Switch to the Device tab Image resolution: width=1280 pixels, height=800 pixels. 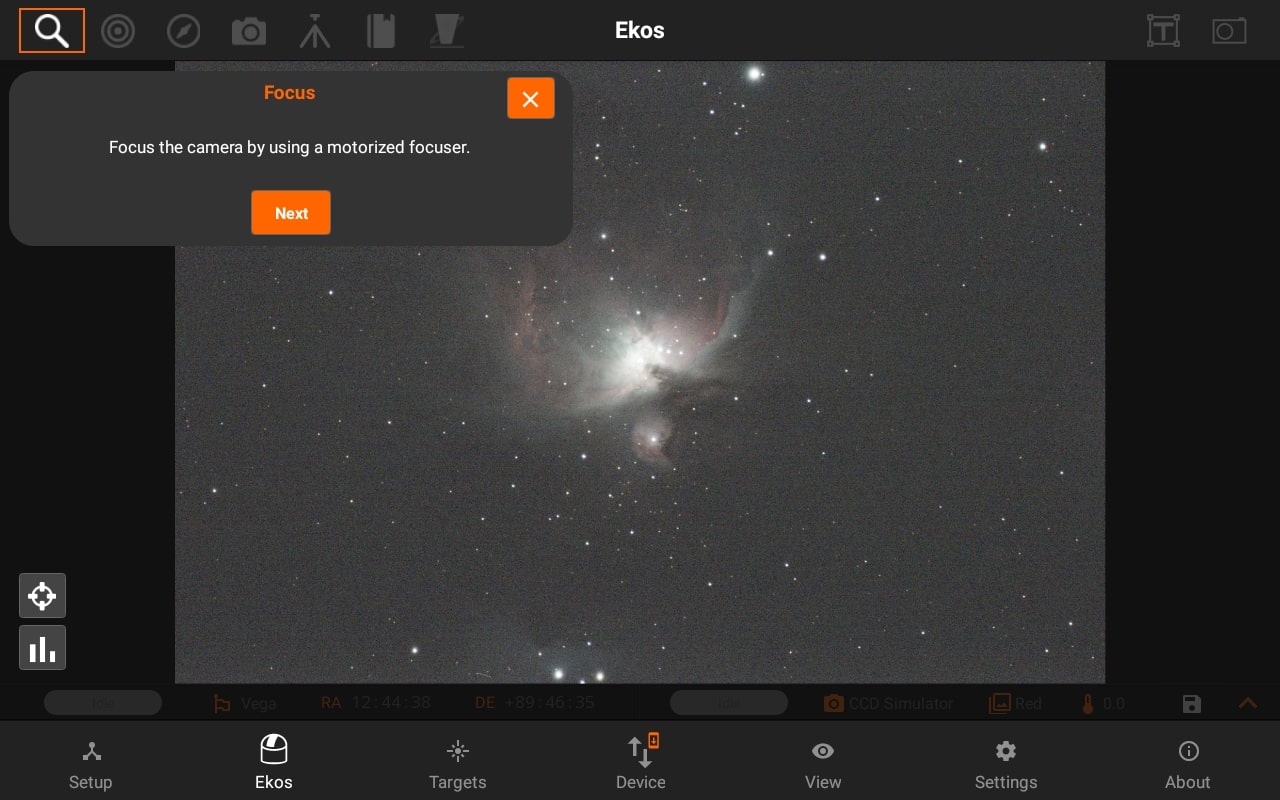point(640,765)
